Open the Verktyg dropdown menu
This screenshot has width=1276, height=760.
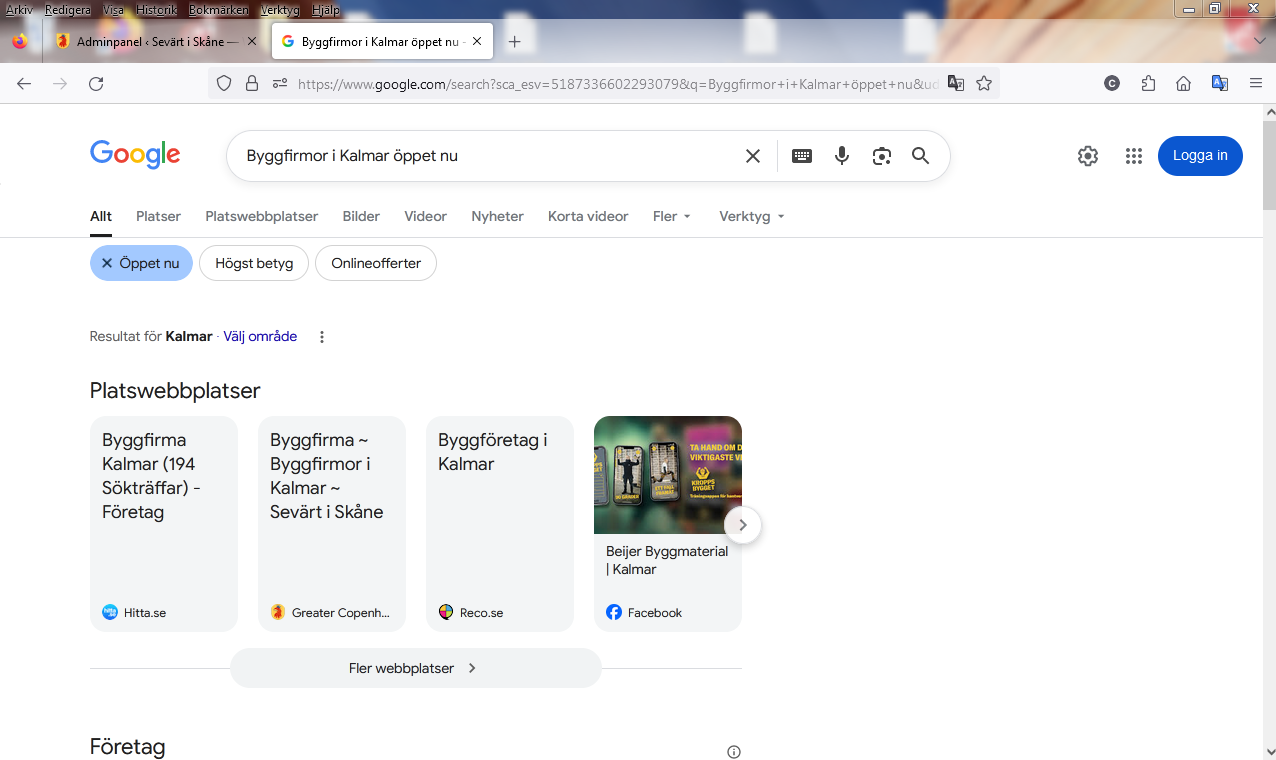[x=751, y=216]
